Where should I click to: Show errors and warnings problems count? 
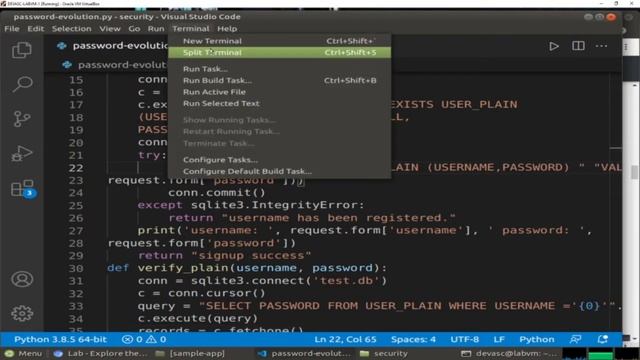tap(144, 339)
